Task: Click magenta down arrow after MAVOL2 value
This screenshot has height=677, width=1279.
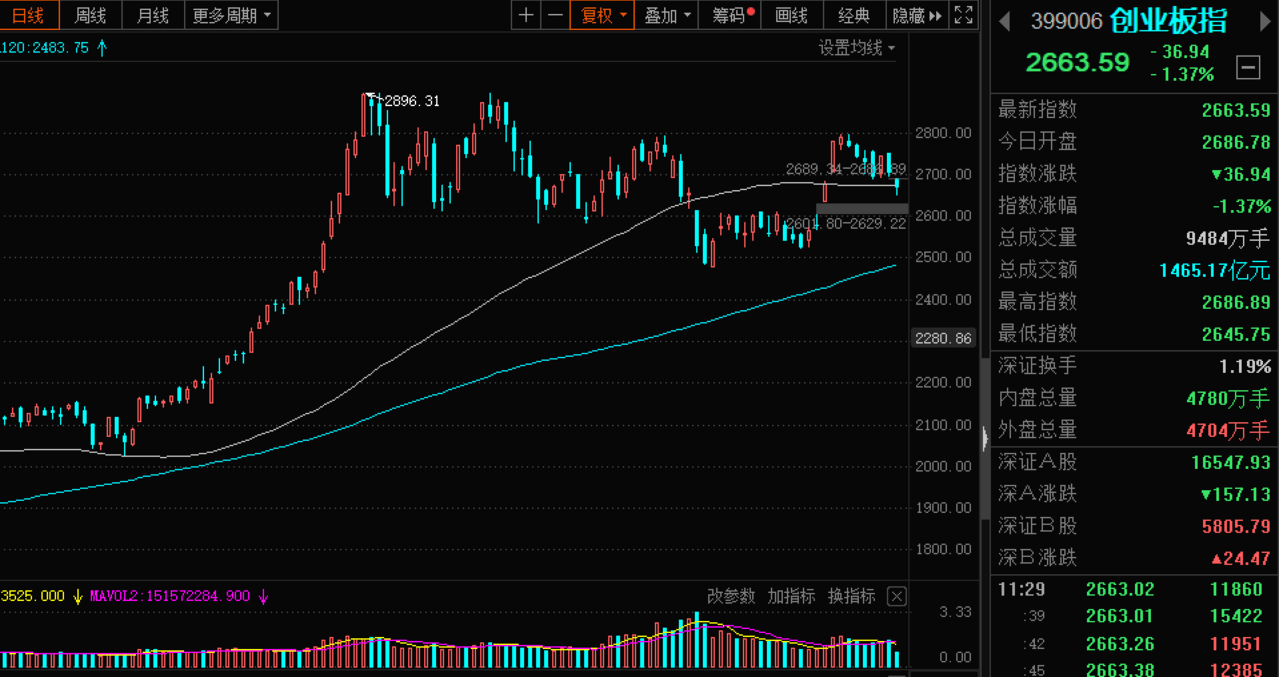Action: (x=263, y=596)
